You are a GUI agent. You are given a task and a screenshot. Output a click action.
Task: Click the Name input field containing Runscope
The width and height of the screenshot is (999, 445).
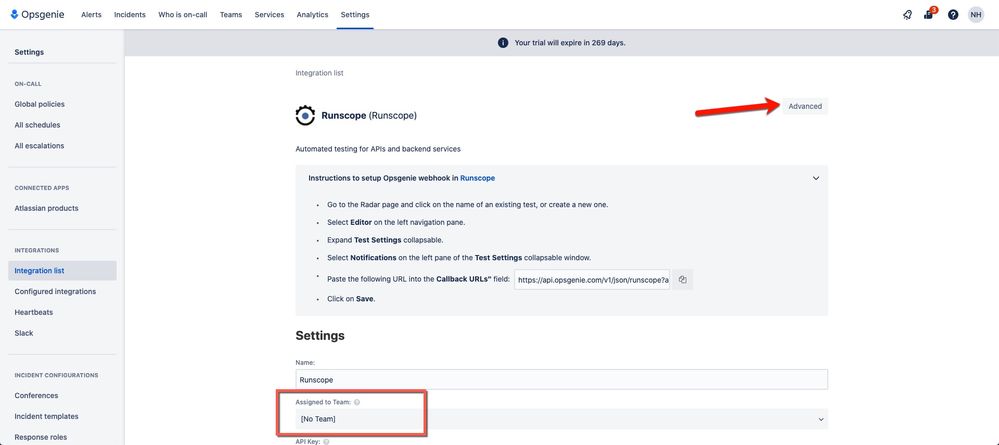[x=561, y=379]
